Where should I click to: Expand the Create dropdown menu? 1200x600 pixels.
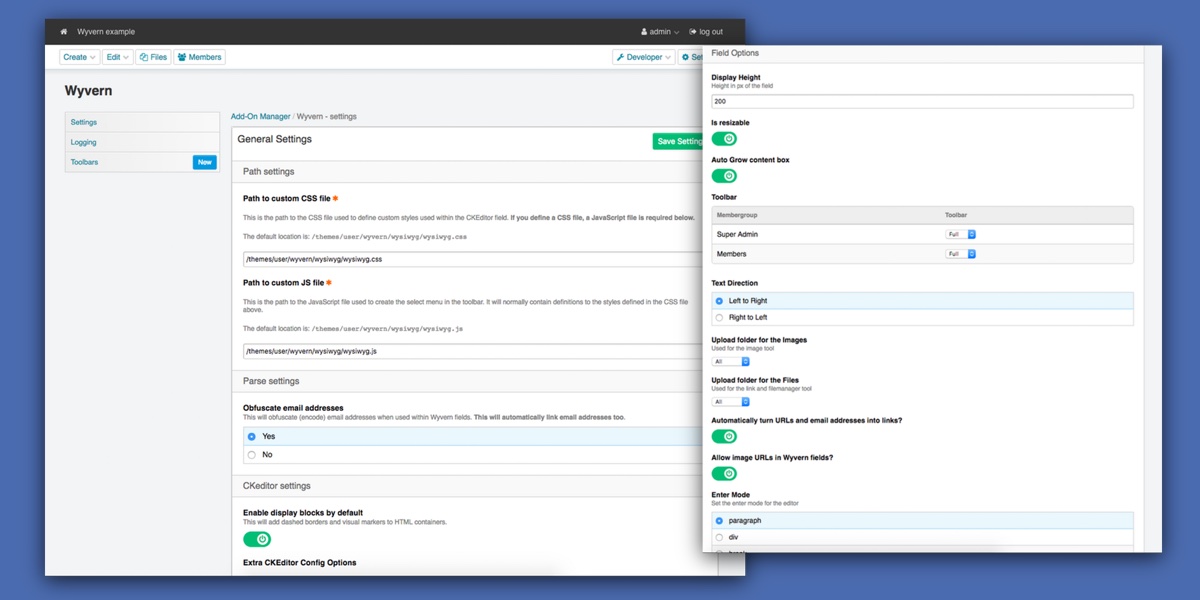pyautogui.click(x=80, y=57)
